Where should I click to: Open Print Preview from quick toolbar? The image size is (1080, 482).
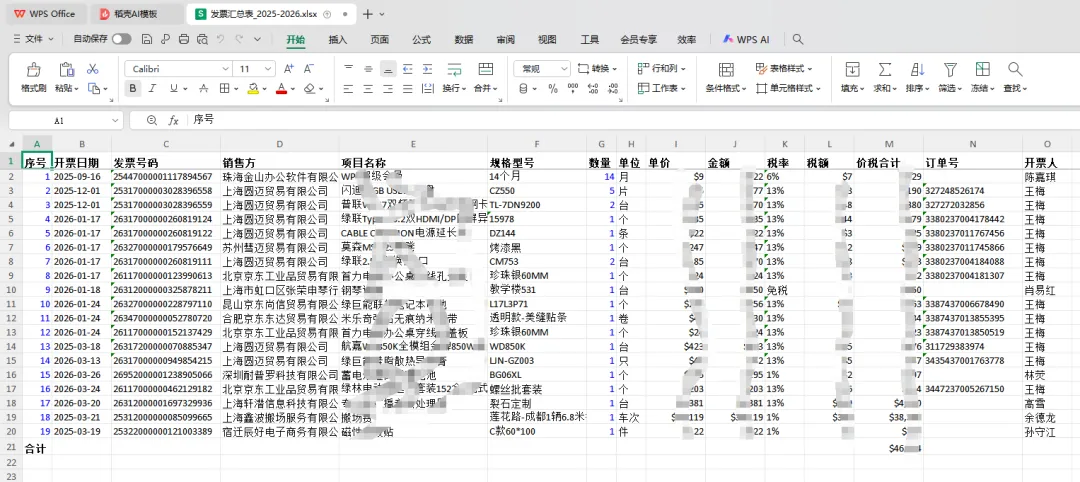(202, 39)
